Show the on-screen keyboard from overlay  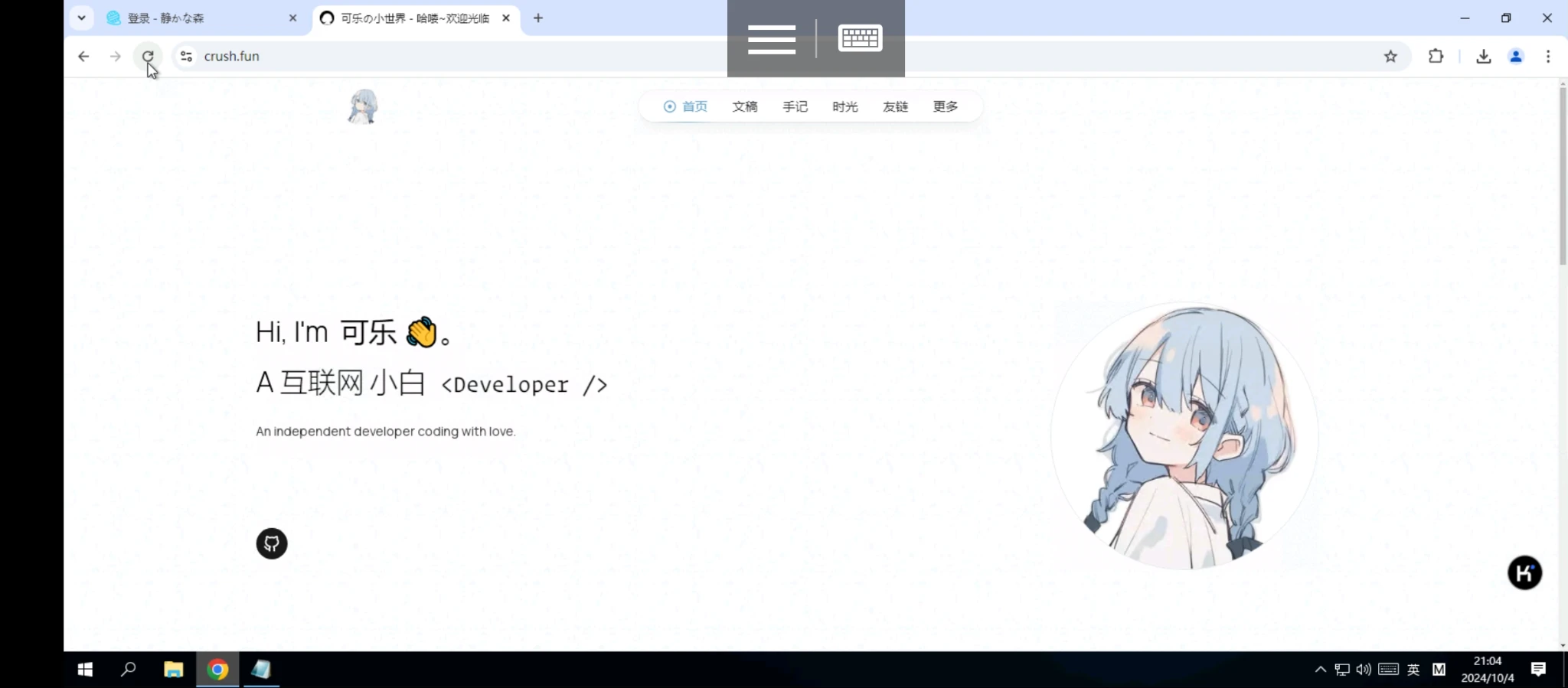(x=860, y=38)
